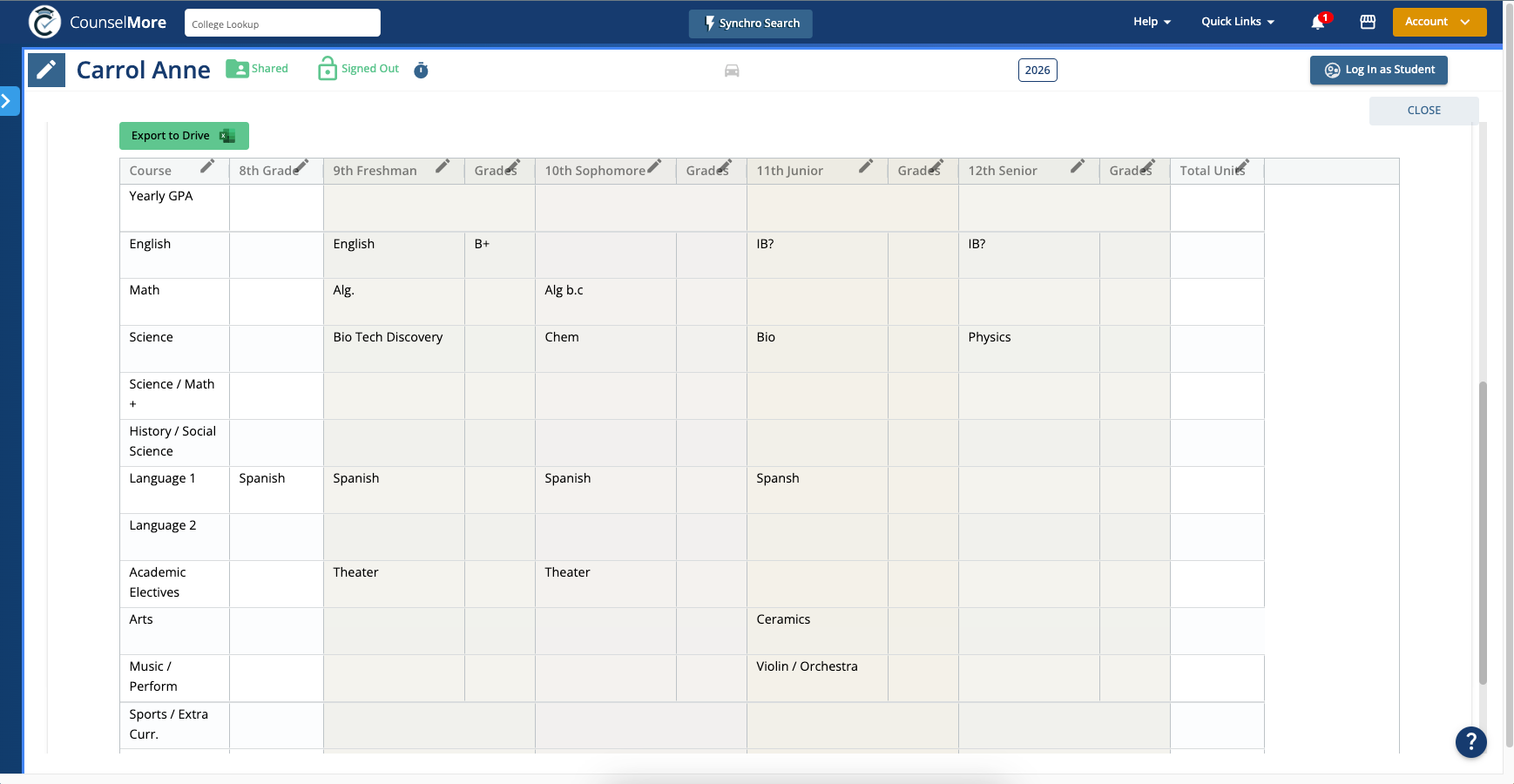Edit the Grades column after 11th Junior

(x=936, y=166)
